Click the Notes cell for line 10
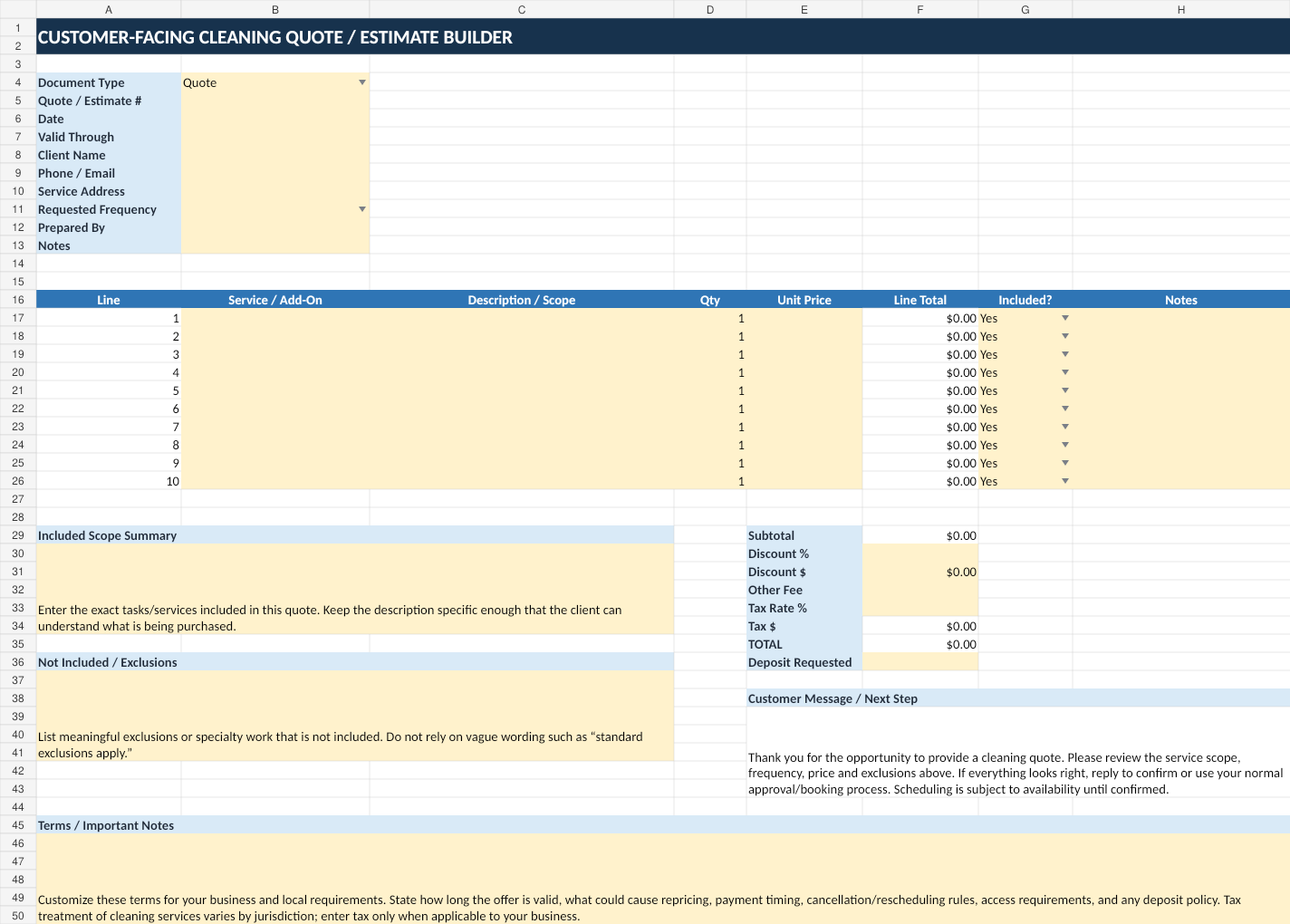Image resolution: width=1290 pixels, height=924 pixels. point(1181,481)
